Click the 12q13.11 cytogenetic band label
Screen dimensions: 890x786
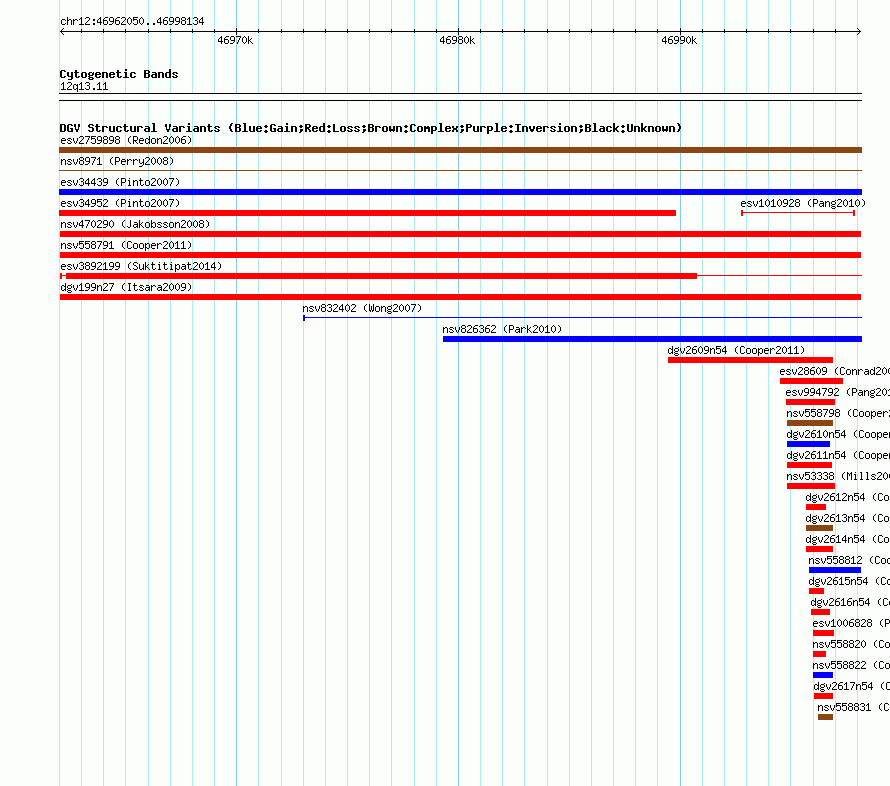pos(84,86)
